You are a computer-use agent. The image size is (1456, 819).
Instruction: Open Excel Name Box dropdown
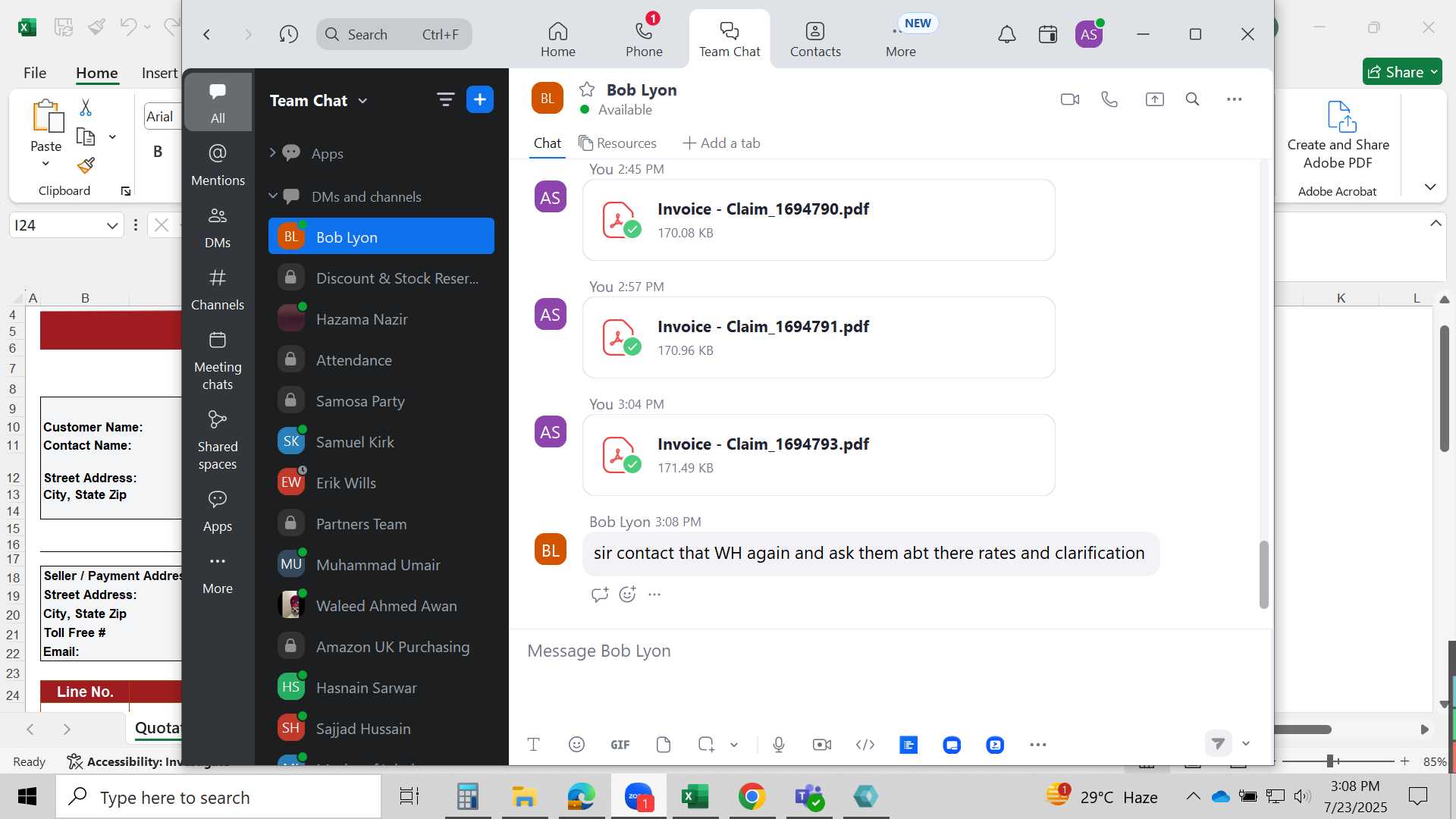(112, 225)
